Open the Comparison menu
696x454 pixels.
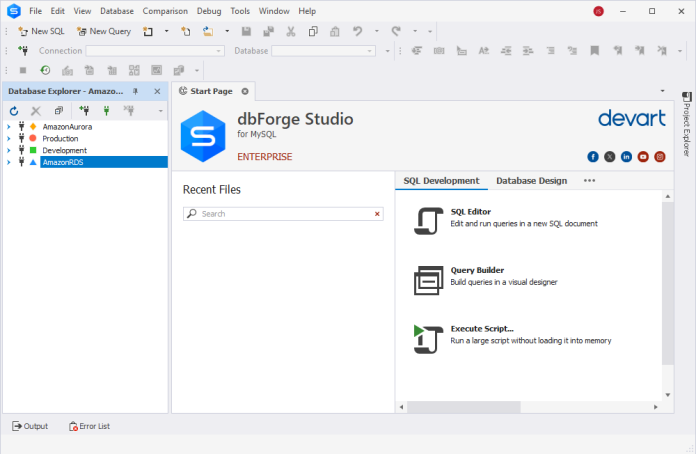tap(164, 11)
